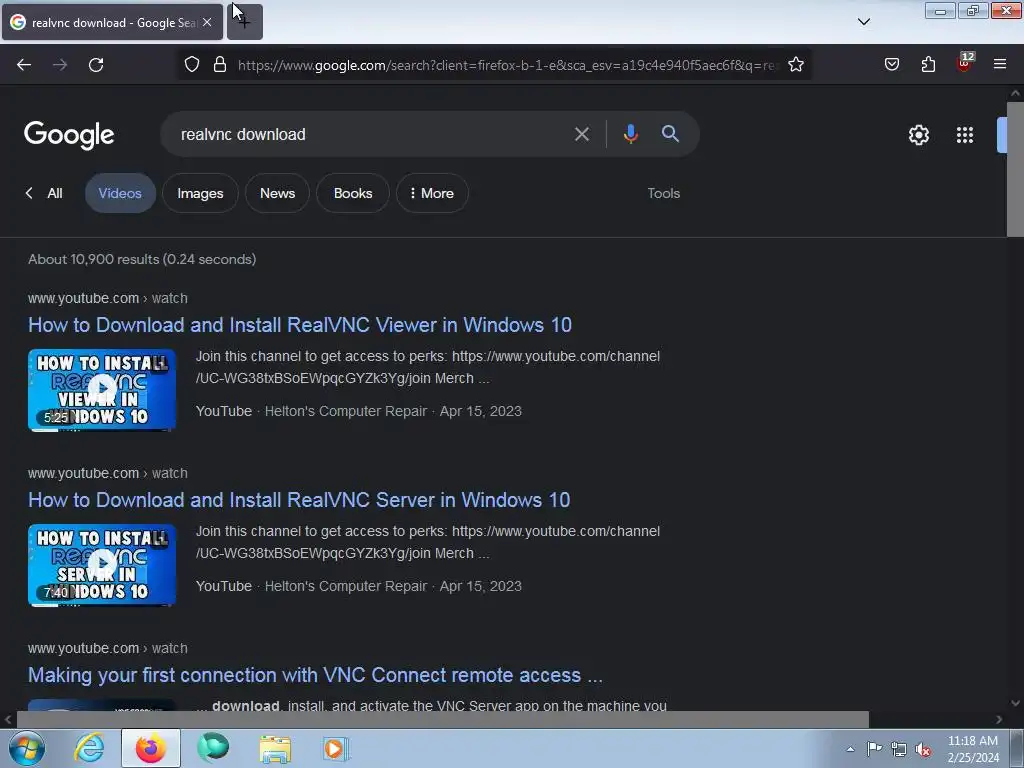
Task: Click the scroll down arrow
Action: coord(1015,703)
